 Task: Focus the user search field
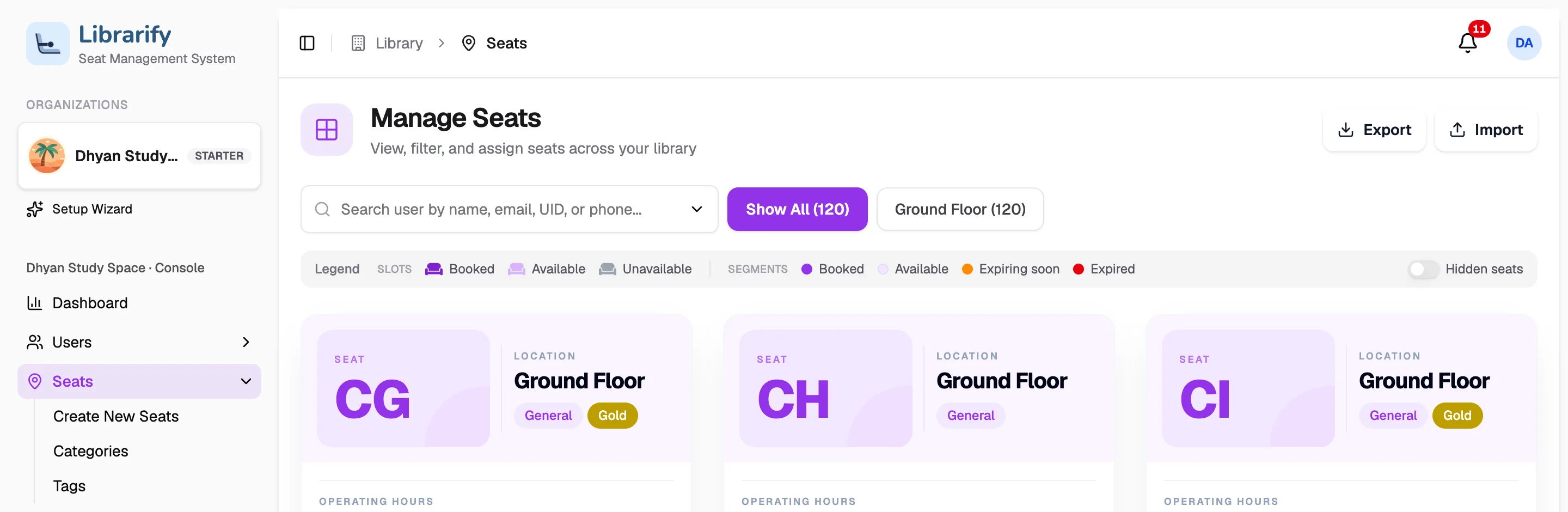[x=510, y=209]
